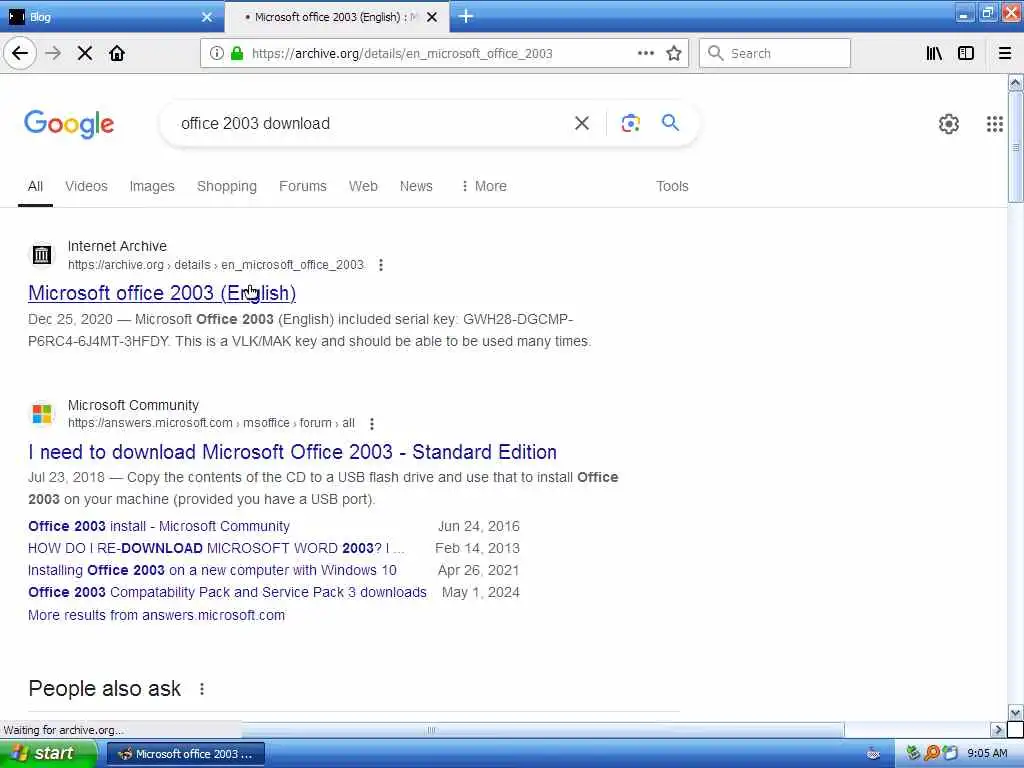
Task: Click the horizontal scrollbar right arrow
Action: [997, 729]
